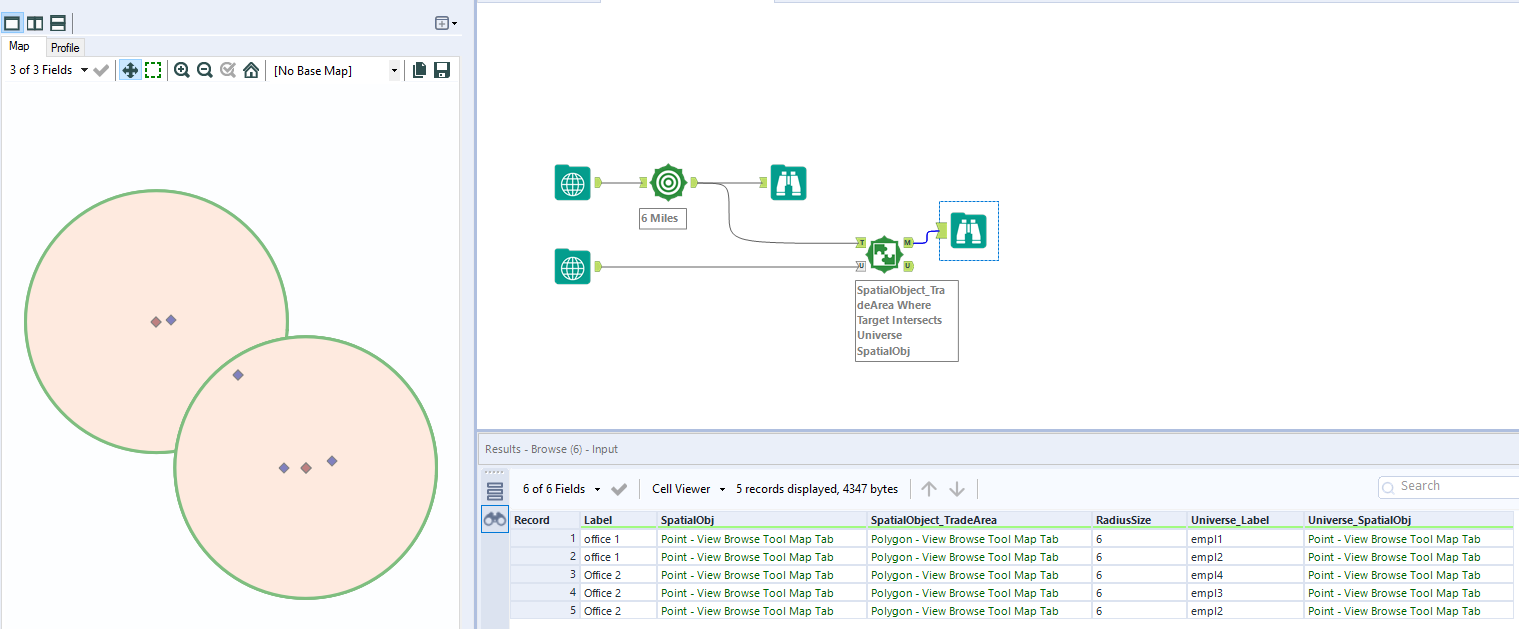Expand the Cell Viewer dropdown

pyautogui.click(x=687, y=488)
